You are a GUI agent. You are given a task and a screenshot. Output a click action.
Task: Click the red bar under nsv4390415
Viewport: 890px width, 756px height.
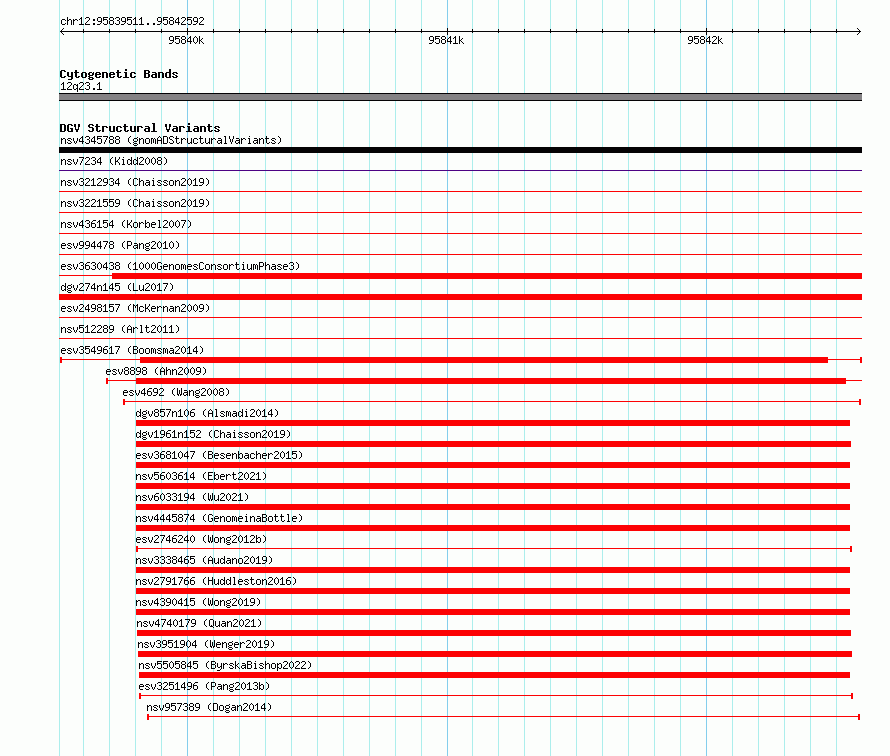click(x=493, y=612)
